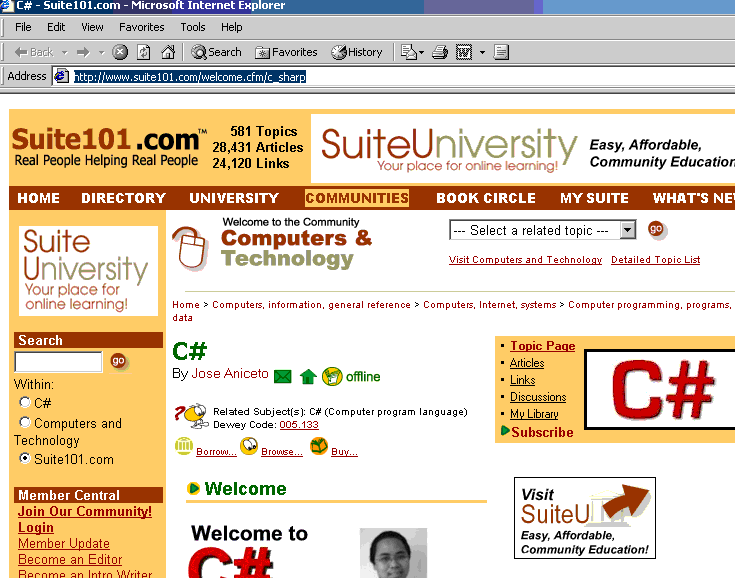Screen dimensions: 735x578
Task: Click the sidebar Search text field
Action: (x=58, y=361)
